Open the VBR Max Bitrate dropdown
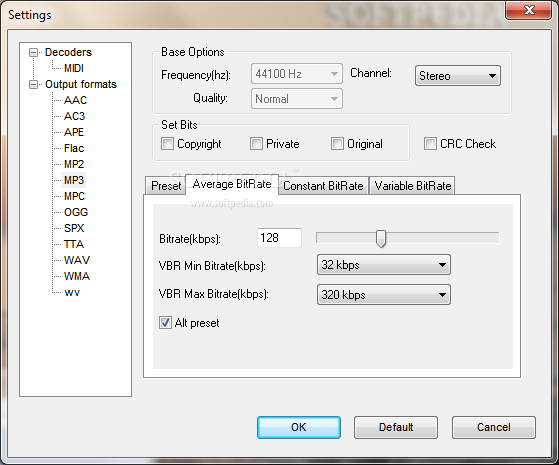 [x=384, y=295]
